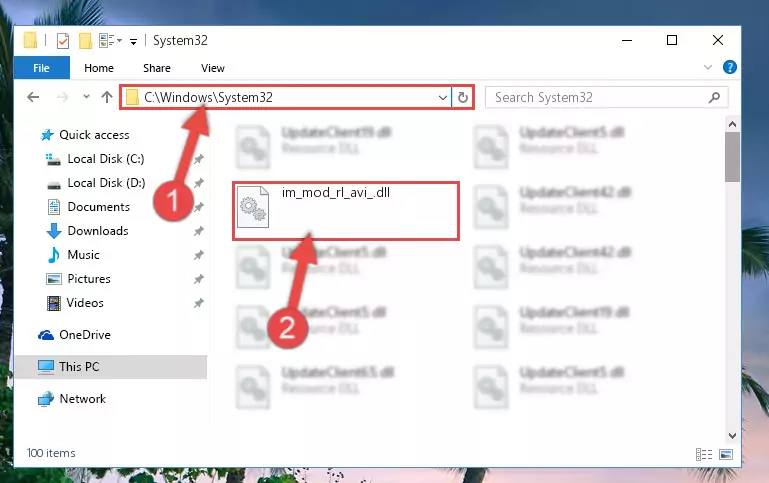
Task: Click the '100 items' status text
Action: point(51,453)
